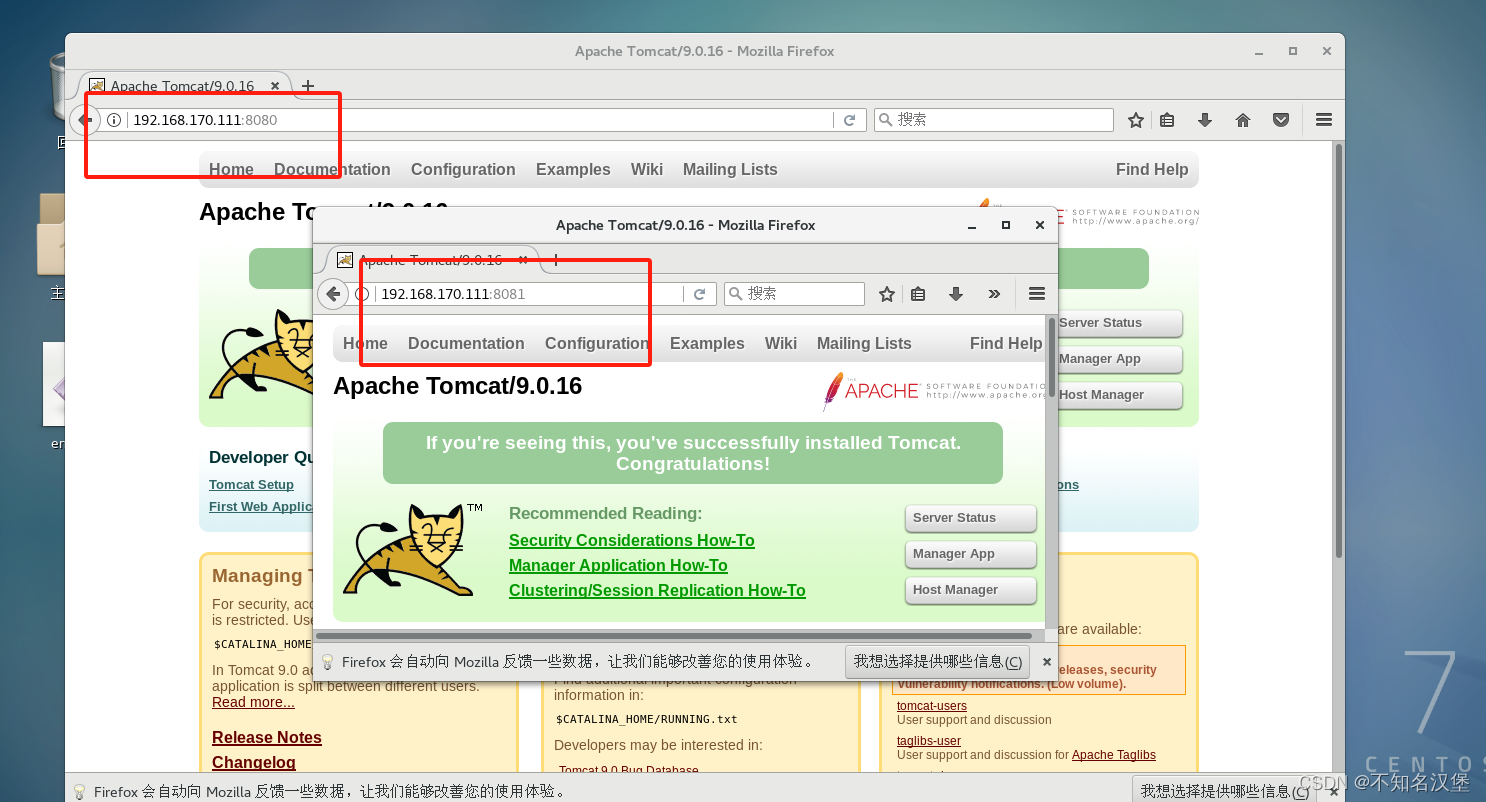Image resolution: width=1486 pixels, height=802 pixels.
Task: Open Mailing Lists in the front window navigation
Action: point(864,343)
